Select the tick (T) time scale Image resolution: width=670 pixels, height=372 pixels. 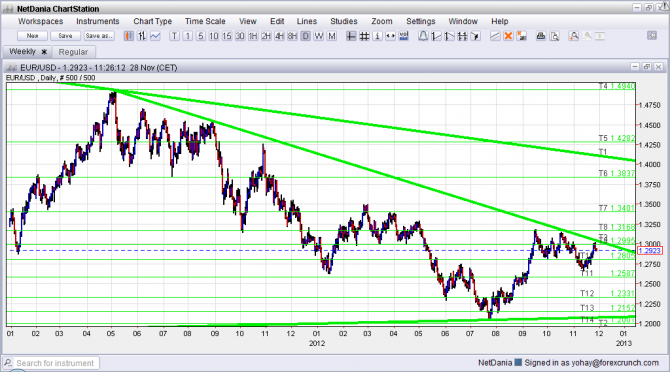174,36
